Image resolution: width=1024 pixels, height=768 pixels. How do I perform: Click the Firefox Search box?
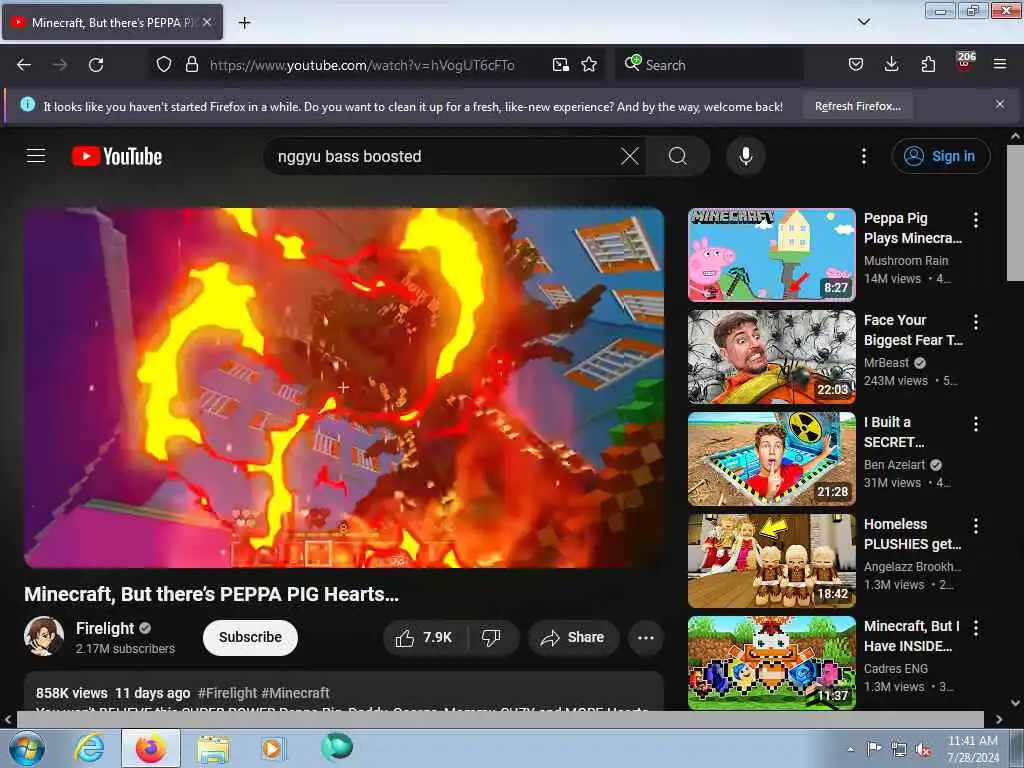(709, 65)
